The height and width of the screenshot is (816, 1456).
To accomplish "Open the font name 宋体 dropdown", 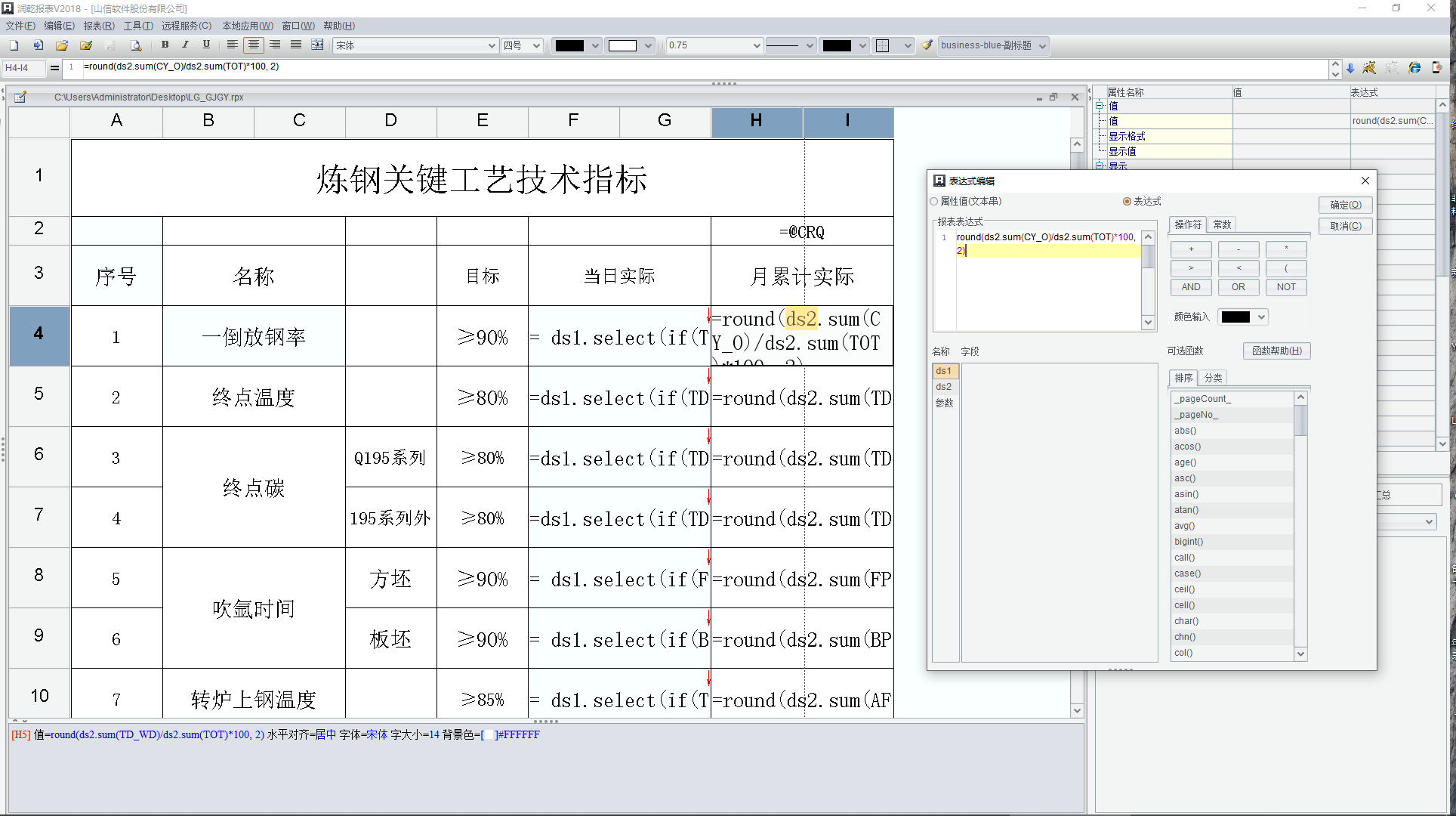I will click(492, 45).
